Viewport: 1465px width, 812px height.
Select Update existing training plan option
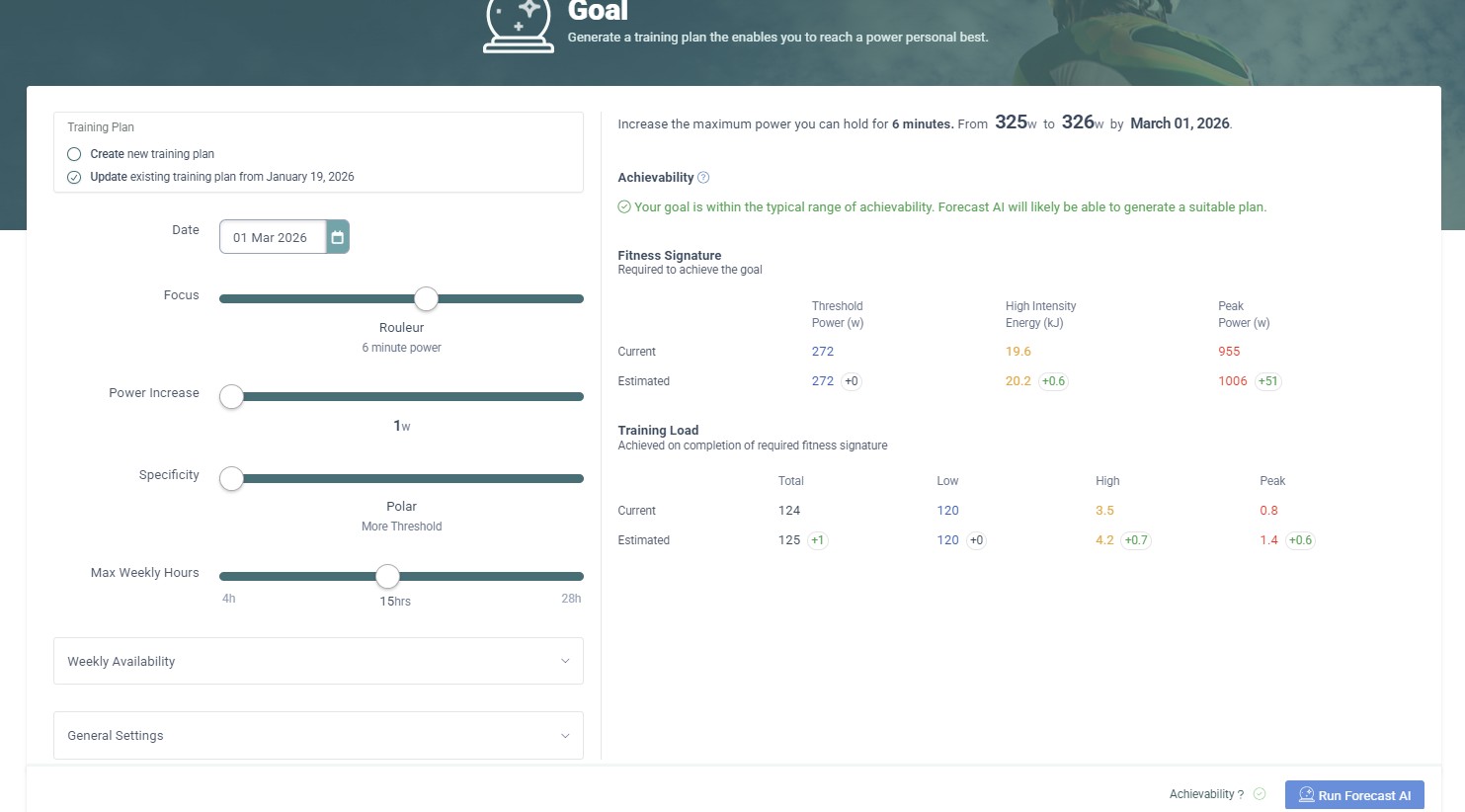74,177
